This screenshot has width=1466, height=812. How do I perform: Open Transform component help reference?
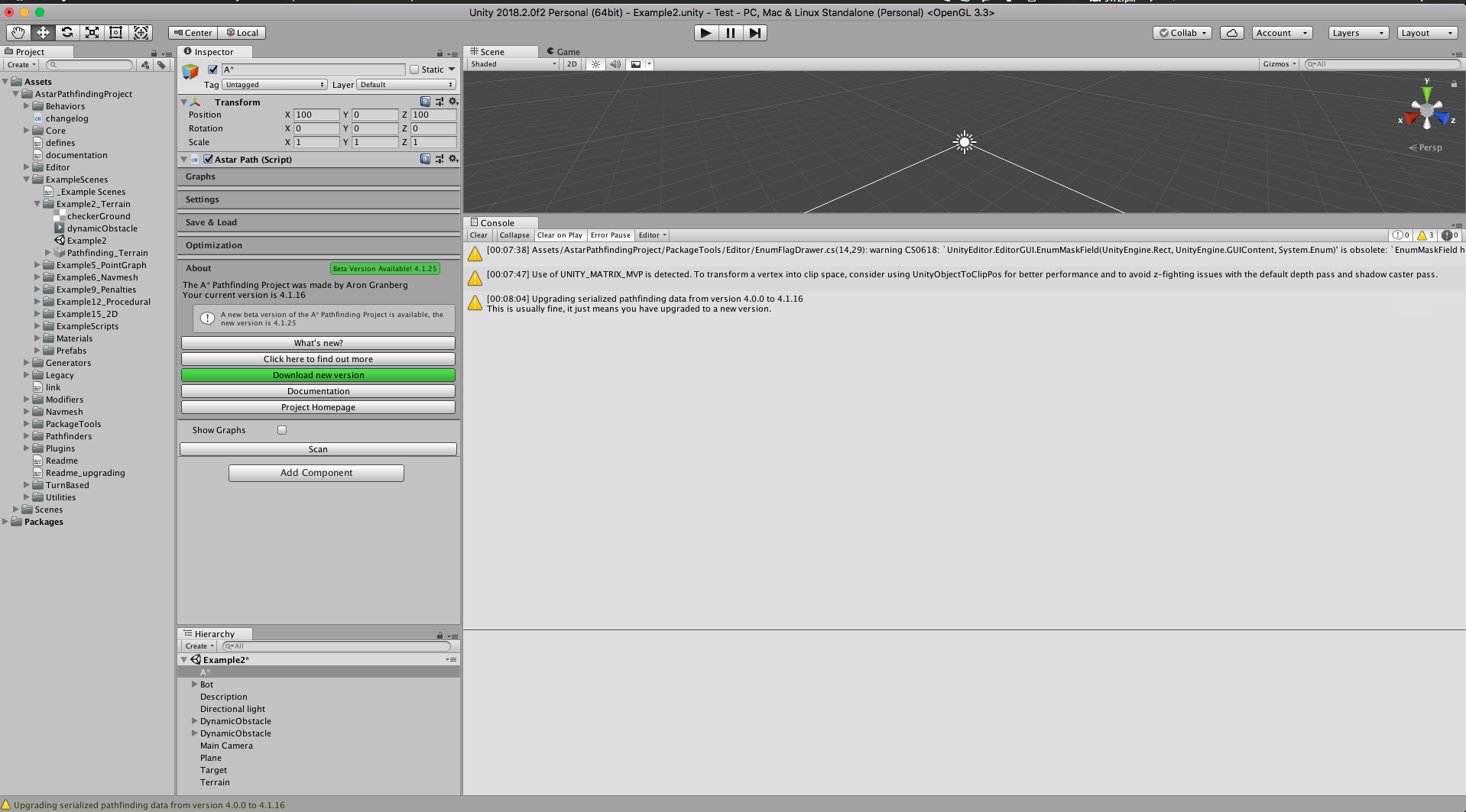point(425,102)
